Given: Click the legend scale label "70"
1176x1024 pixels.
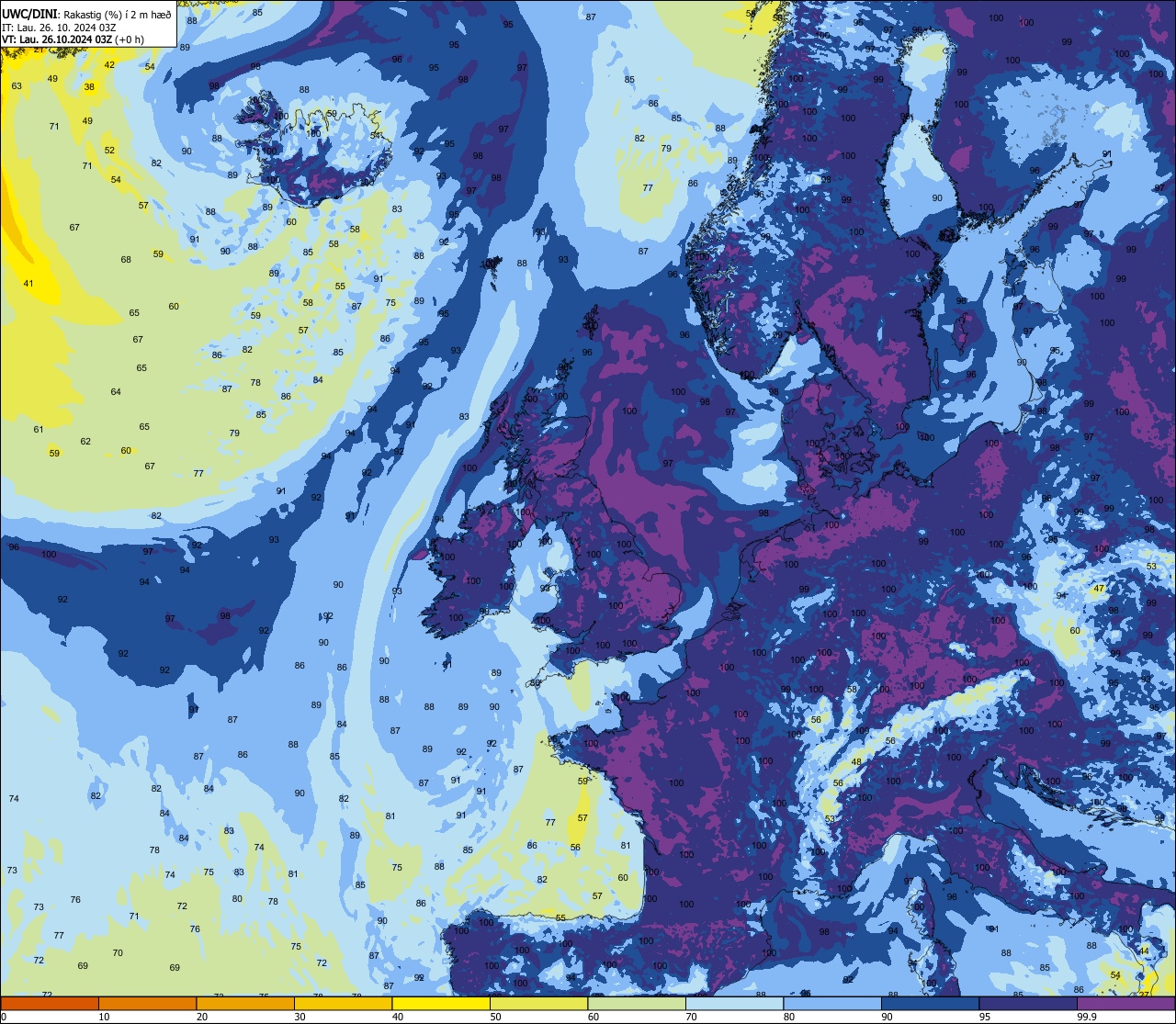Looking at the screenshot, I should (692, 1017).
